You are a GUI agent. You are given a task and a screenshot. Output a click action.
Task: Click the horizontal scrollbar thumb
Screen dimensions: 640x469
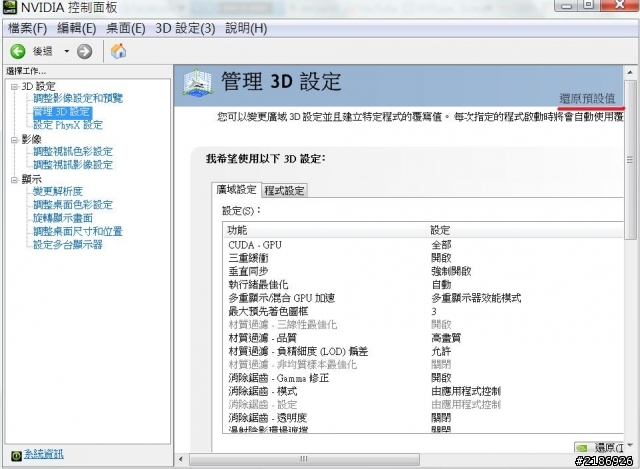pos(304,459)
